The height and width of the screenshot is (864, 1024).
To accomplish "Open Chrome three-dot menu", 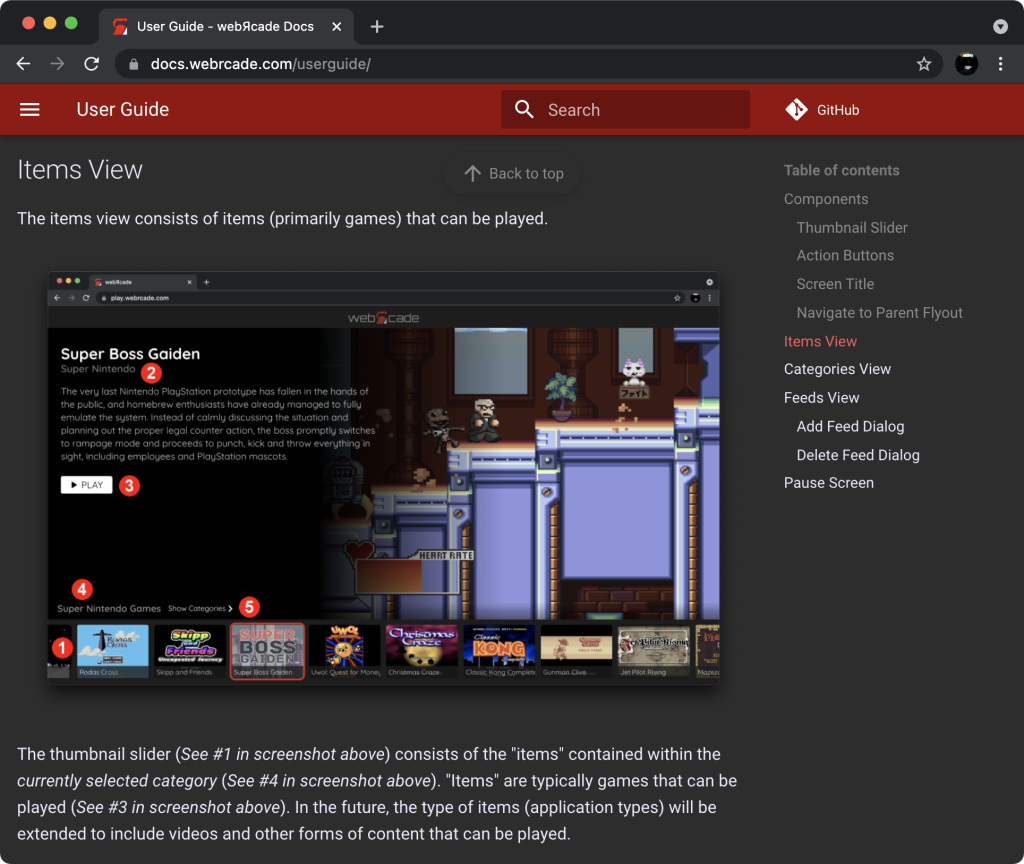I will point(1000,64).
